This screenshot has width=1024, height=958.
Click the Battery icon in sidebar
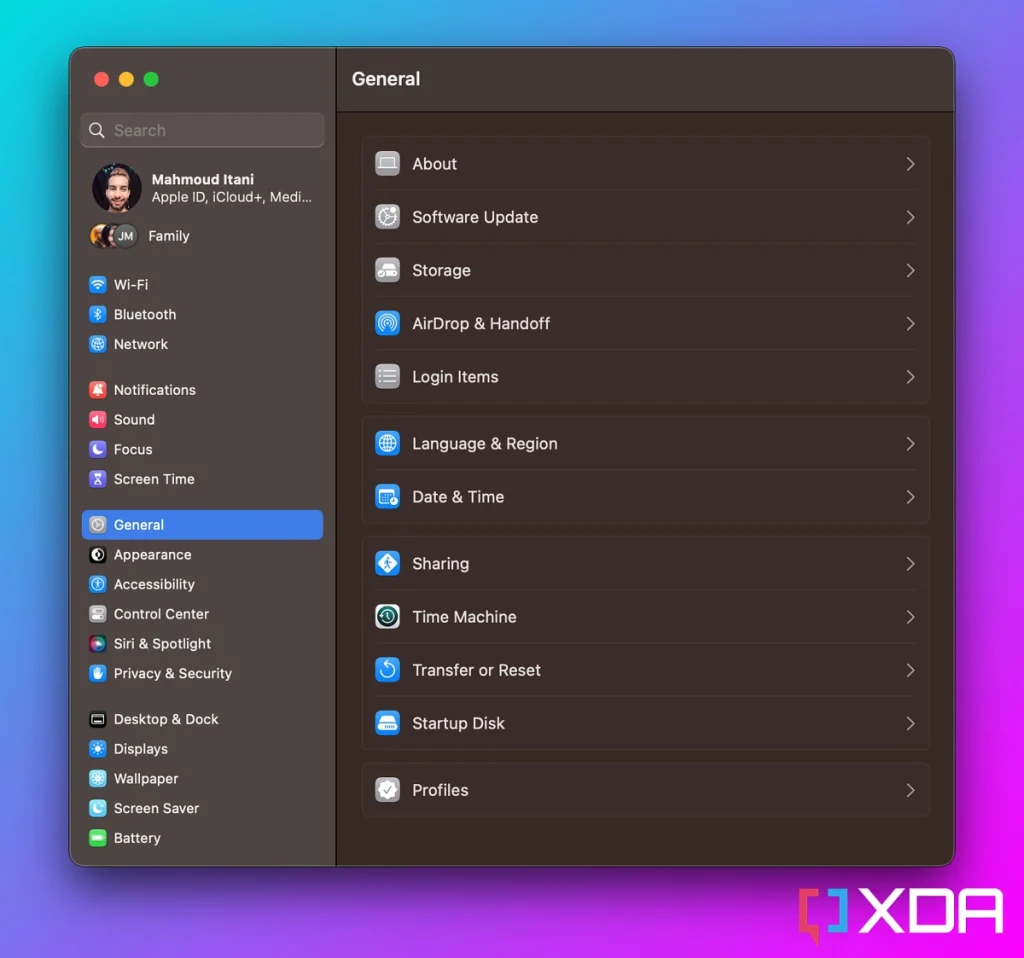(x=97, y=838)
